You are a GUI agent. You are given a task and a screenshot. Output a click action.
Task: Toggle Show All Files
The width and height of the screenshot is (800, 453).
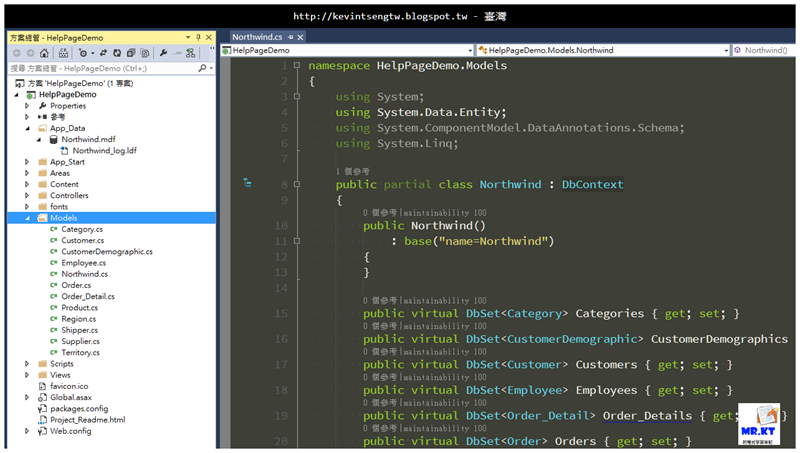coord(145,53)
